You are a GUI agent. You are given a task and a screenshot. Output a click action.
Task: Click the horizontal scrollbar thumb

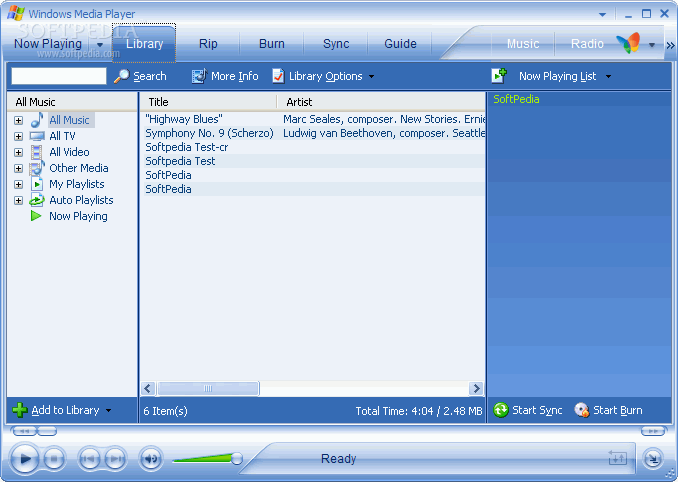click(208, 388)
